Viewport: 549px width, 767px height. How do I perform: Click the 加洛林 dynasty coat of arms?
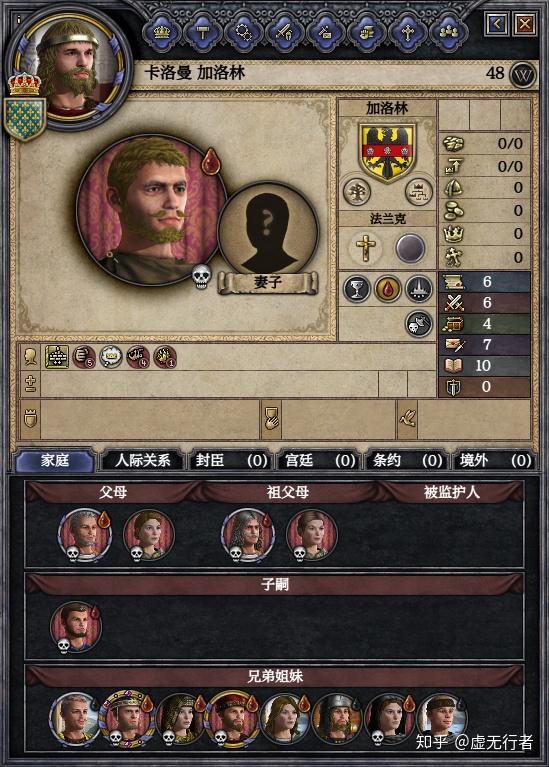tap(388, 152)
